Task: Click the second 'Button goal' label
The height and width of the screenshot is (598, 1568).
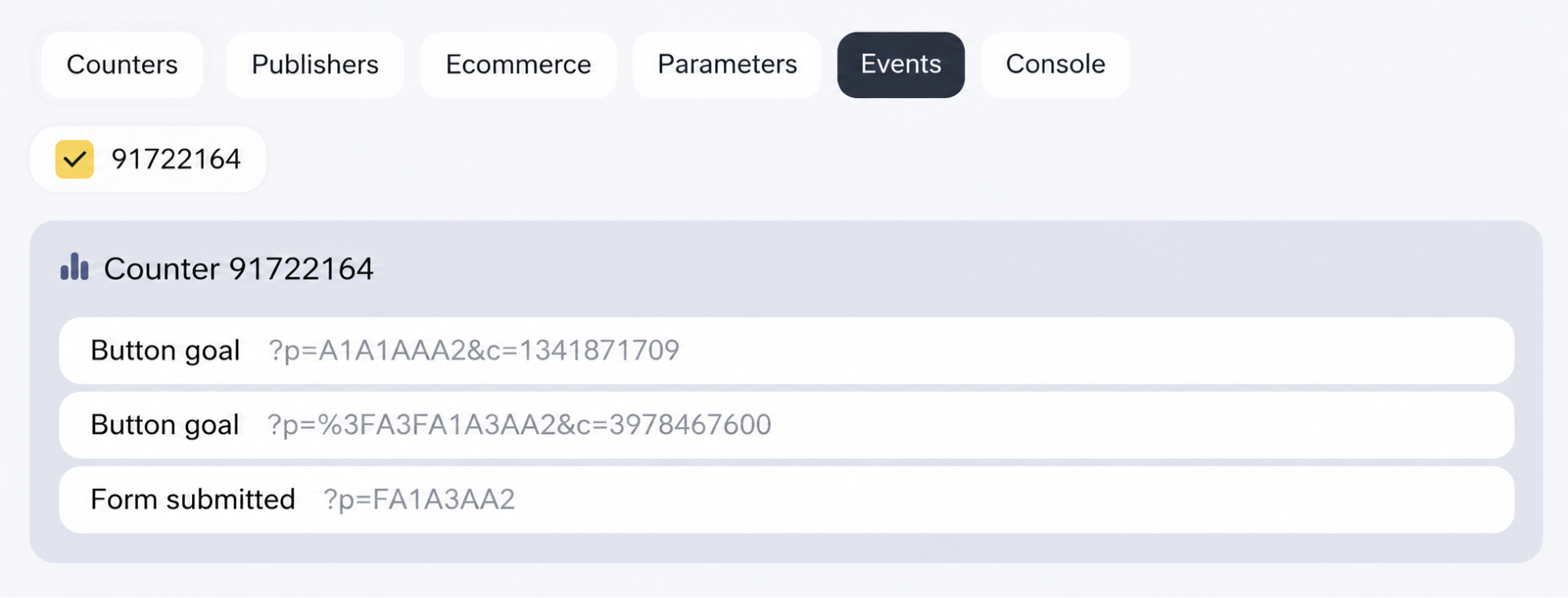Action: (x=165, y=425)
